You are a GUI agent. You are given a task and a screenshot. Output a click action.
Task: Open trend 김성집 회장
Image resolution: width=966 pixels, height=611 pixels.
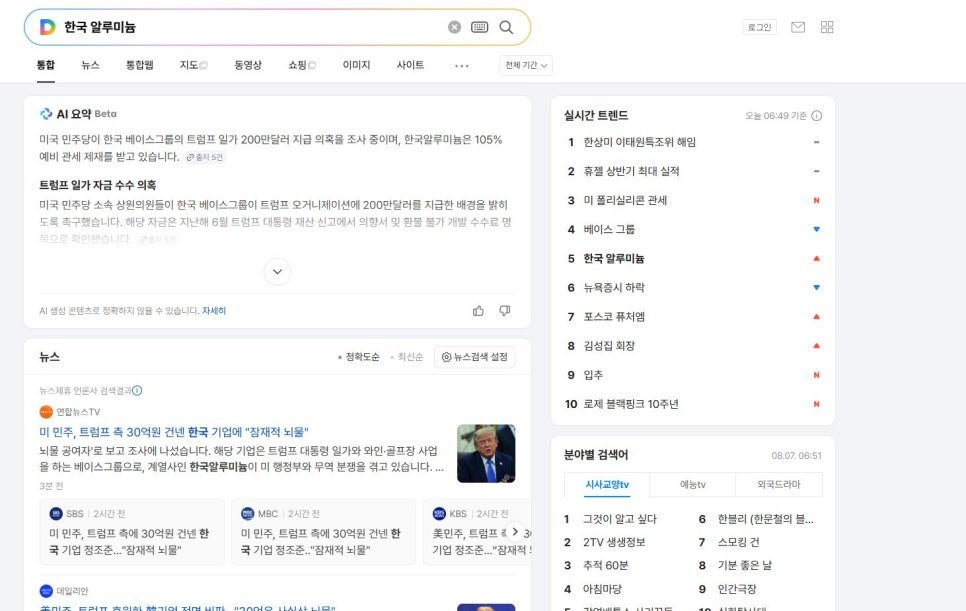click(609, 346)
